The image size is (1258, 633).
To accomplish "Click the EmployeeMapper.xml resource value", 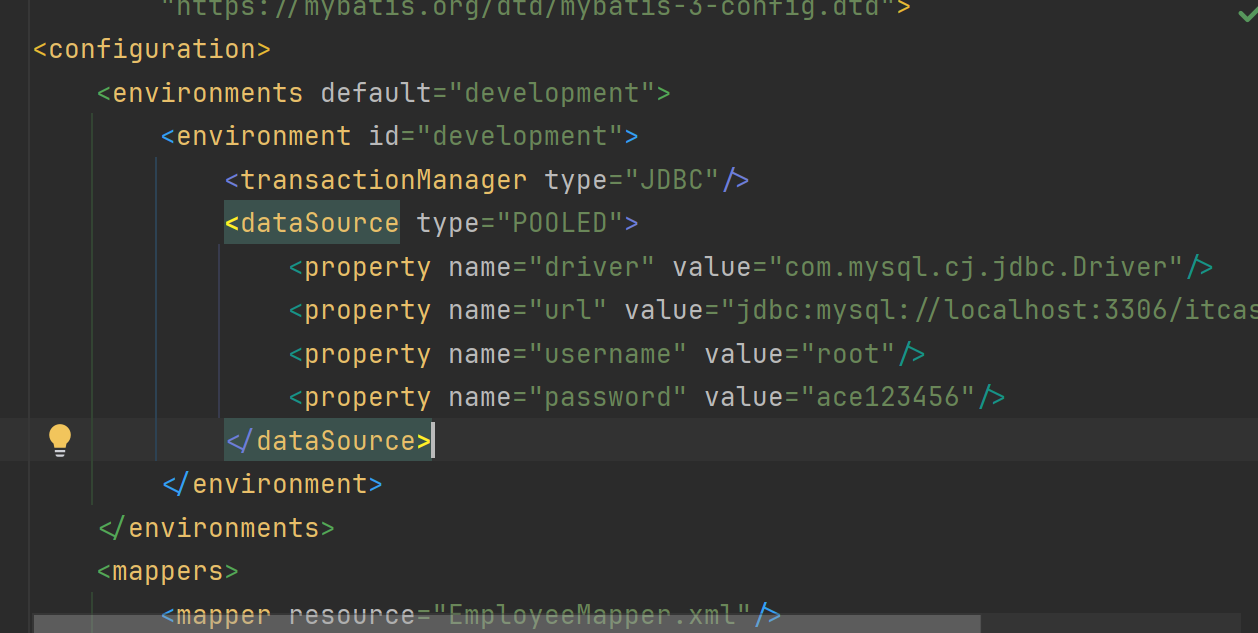I will (x=592, y=615).
